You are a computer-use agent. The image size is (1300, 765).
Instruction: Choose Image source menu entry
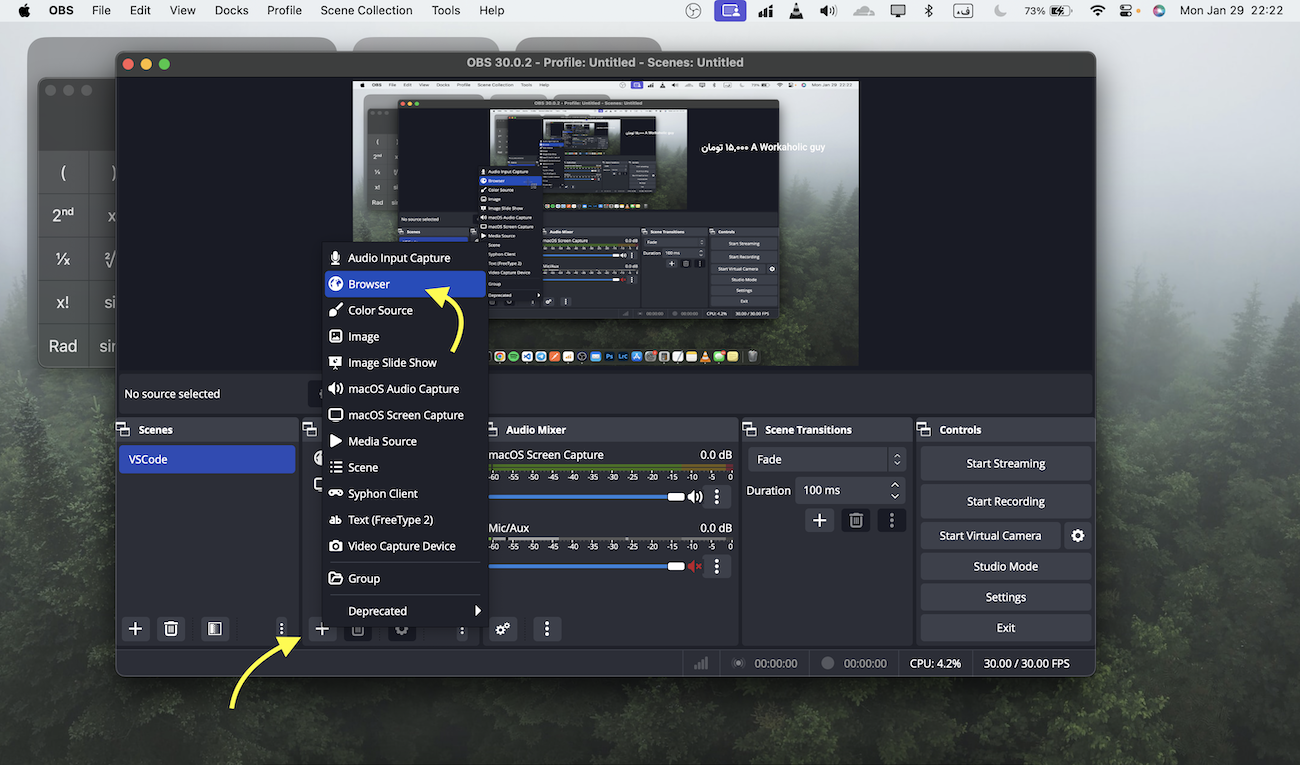coord(405,336)
